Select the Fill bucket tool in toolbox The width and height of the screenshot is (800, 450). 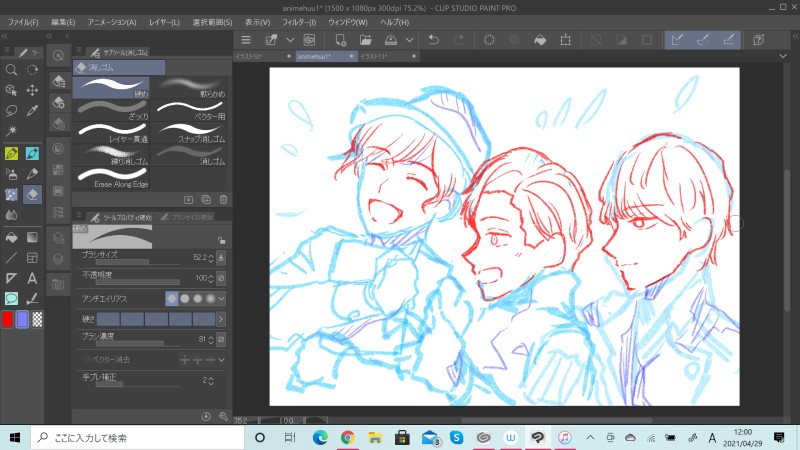click(x=11, y=237)
